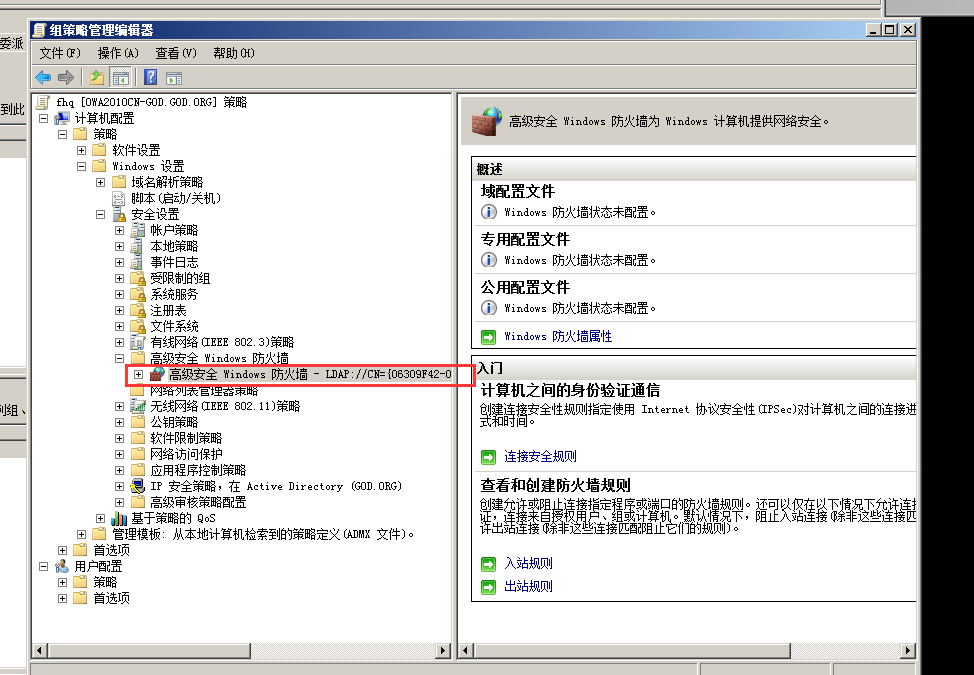The width and height of the screenshot is (974, 675).
Task: Click the 基于策略的 QoS chart icon
Action: pyautogui.click(x=119, y=518)
